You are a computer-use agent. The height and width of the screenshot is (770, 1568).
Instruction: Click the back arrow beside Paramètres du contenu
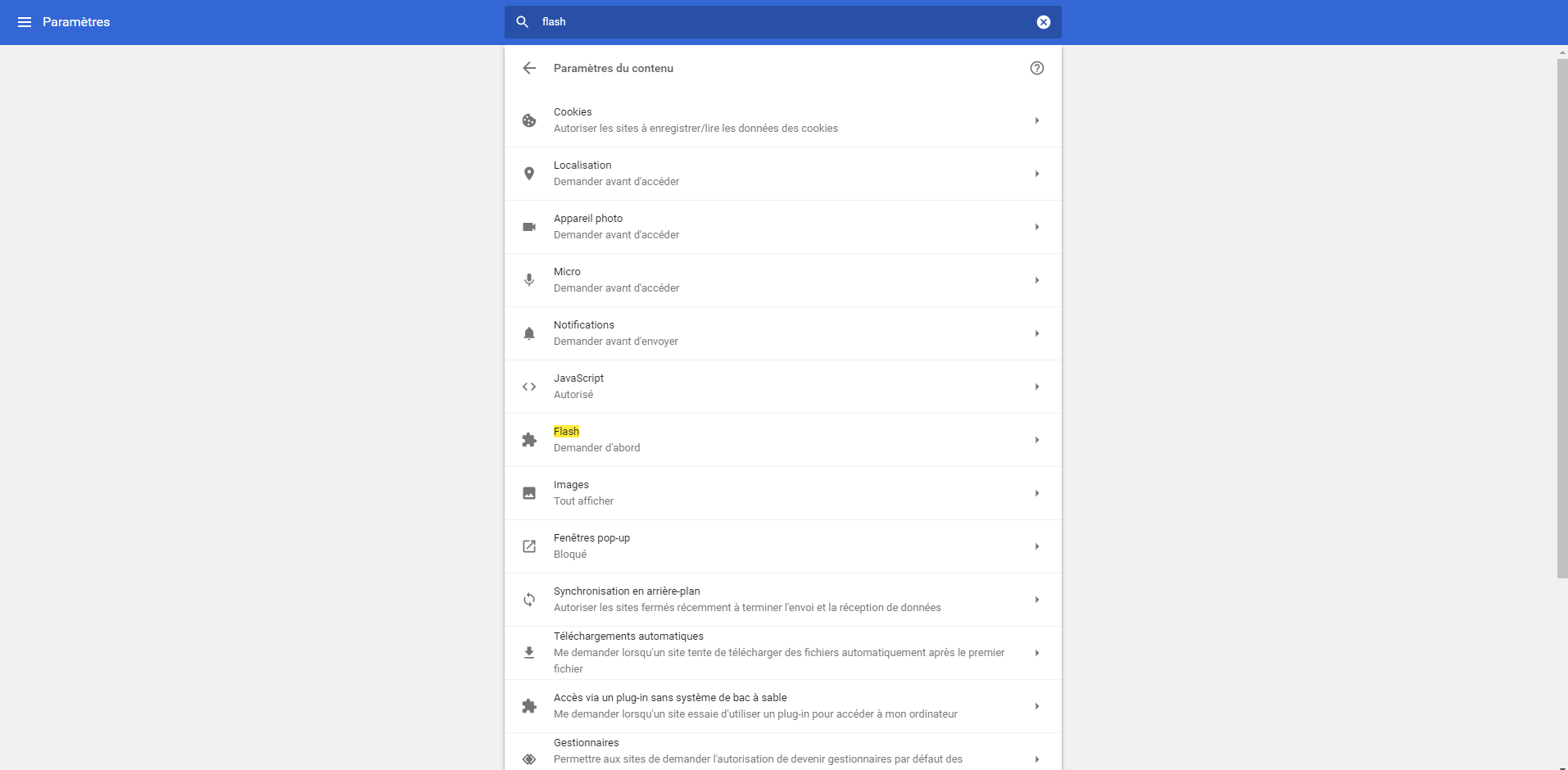tap(529, 68)
